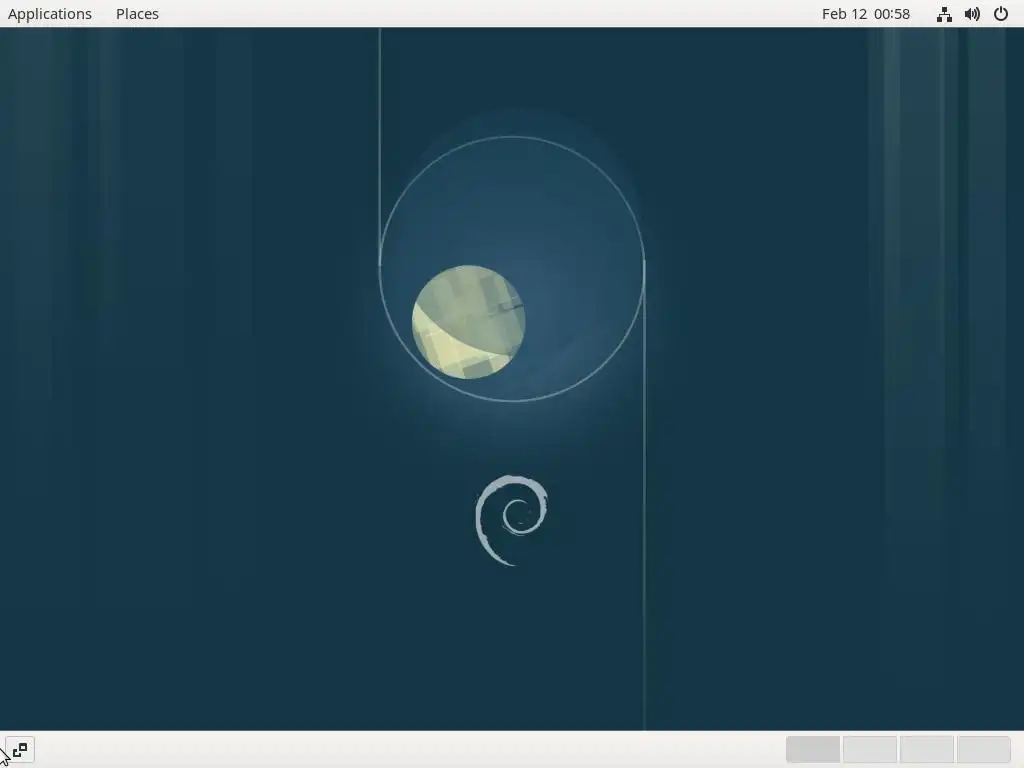Viewport: 1024px width, 768px height.
Task: Switch to the fourth workspace in the switcher
Action: point(983,749)
